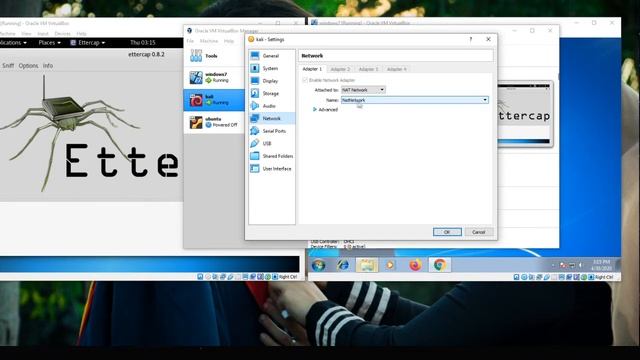
Task: Close the kali Settings dialog
Action: [x=488, y=39]
